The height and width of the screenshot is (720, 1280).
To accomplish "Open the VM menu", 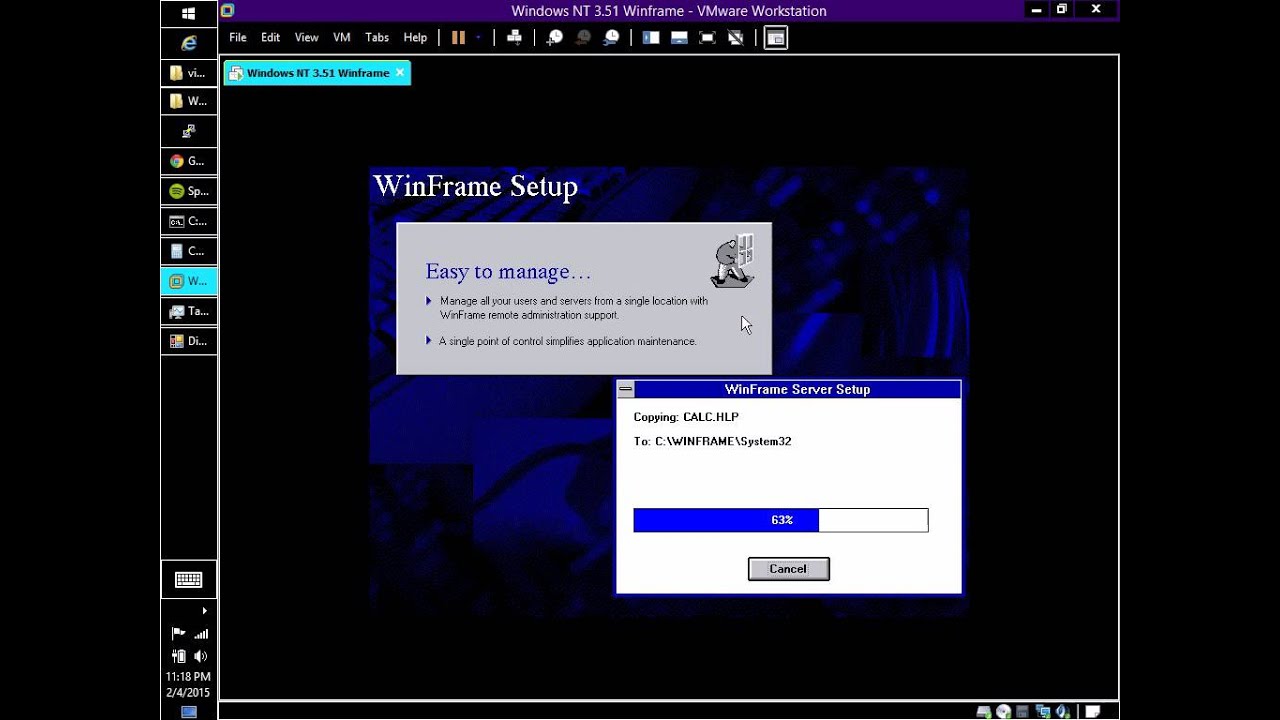I will pyautogui.click(x=342, y=37).
